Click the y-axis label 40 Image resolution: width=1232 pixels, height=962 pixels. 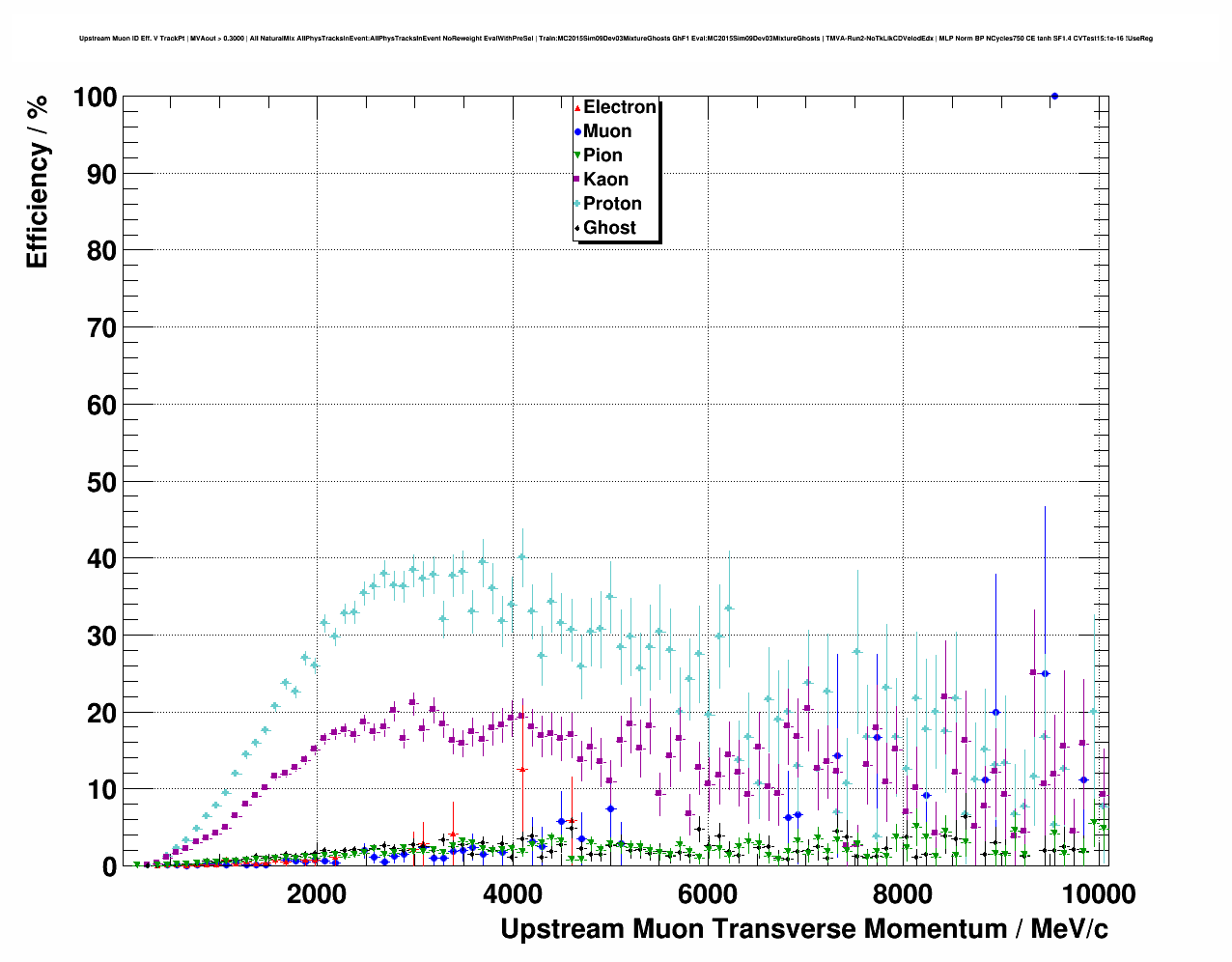(101, 558)
